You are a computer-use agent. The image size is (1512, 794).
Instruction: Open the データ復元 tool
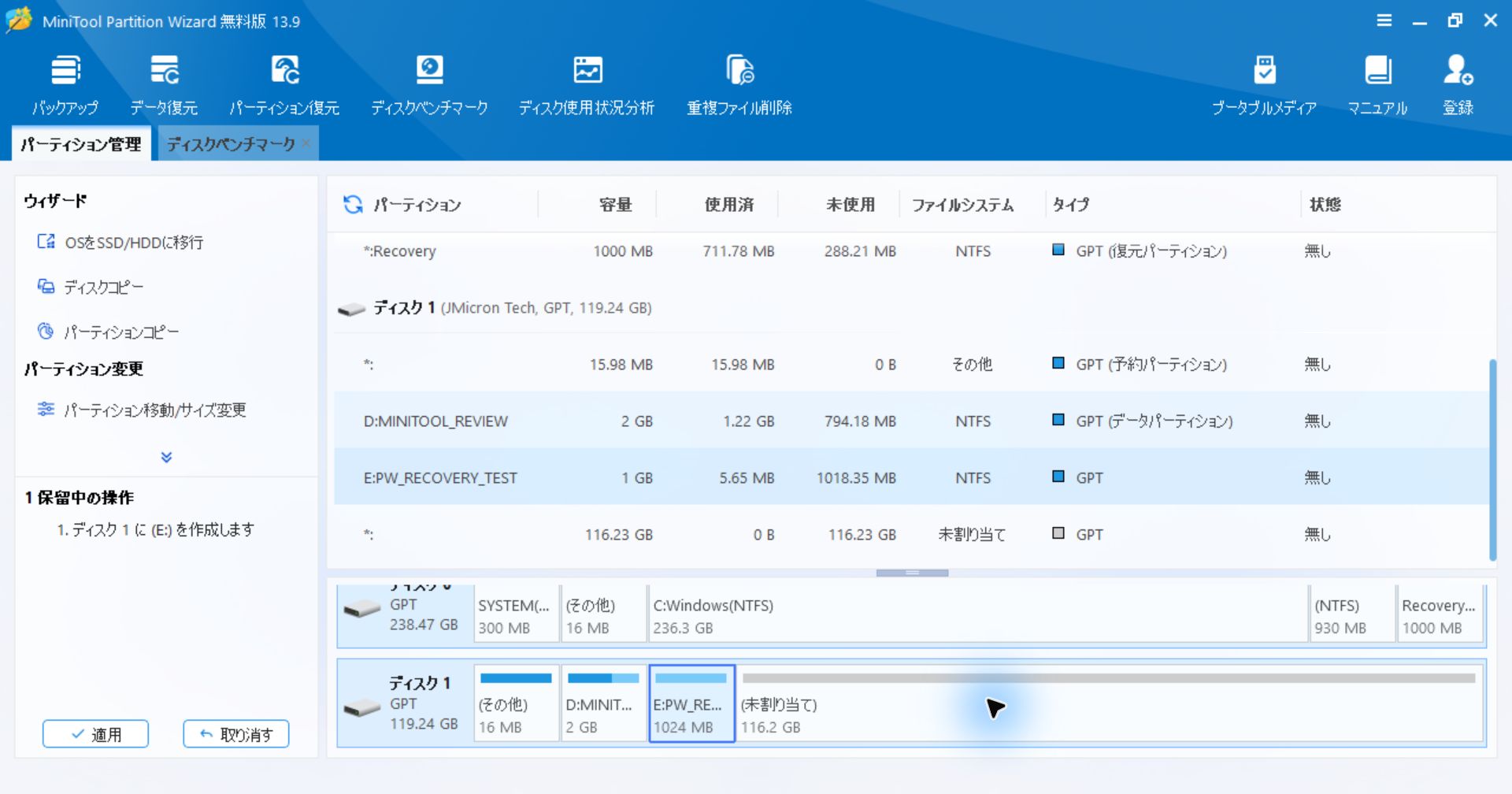click(164, 86)
